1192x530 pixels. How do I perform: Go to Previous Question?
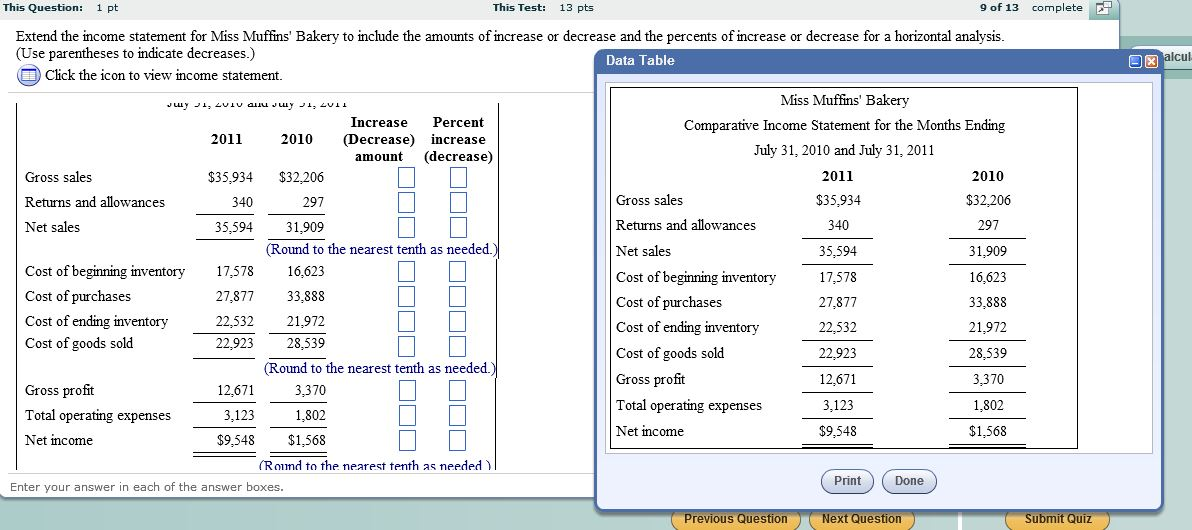click(735, 519)
